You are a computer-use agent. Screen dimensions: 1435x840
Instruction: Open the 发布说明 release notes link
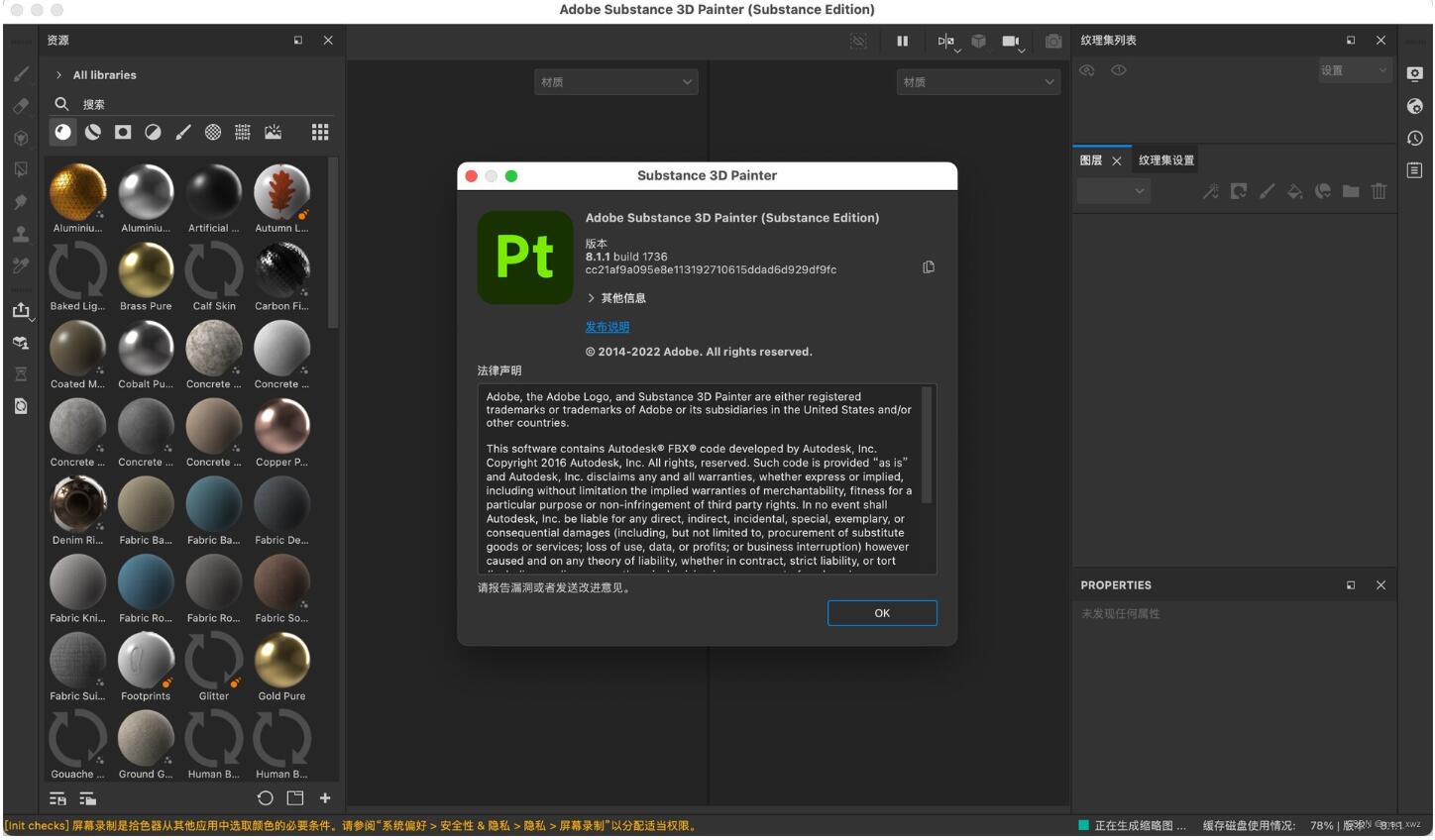click(x=607, y=327)
